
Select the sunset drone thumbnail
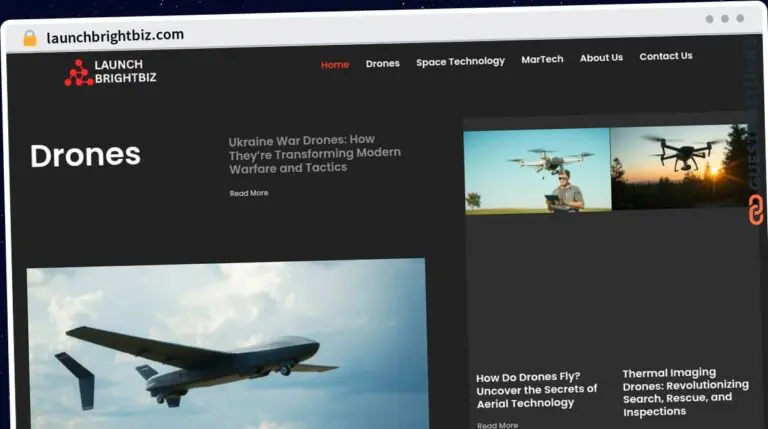tap(678, 166)
